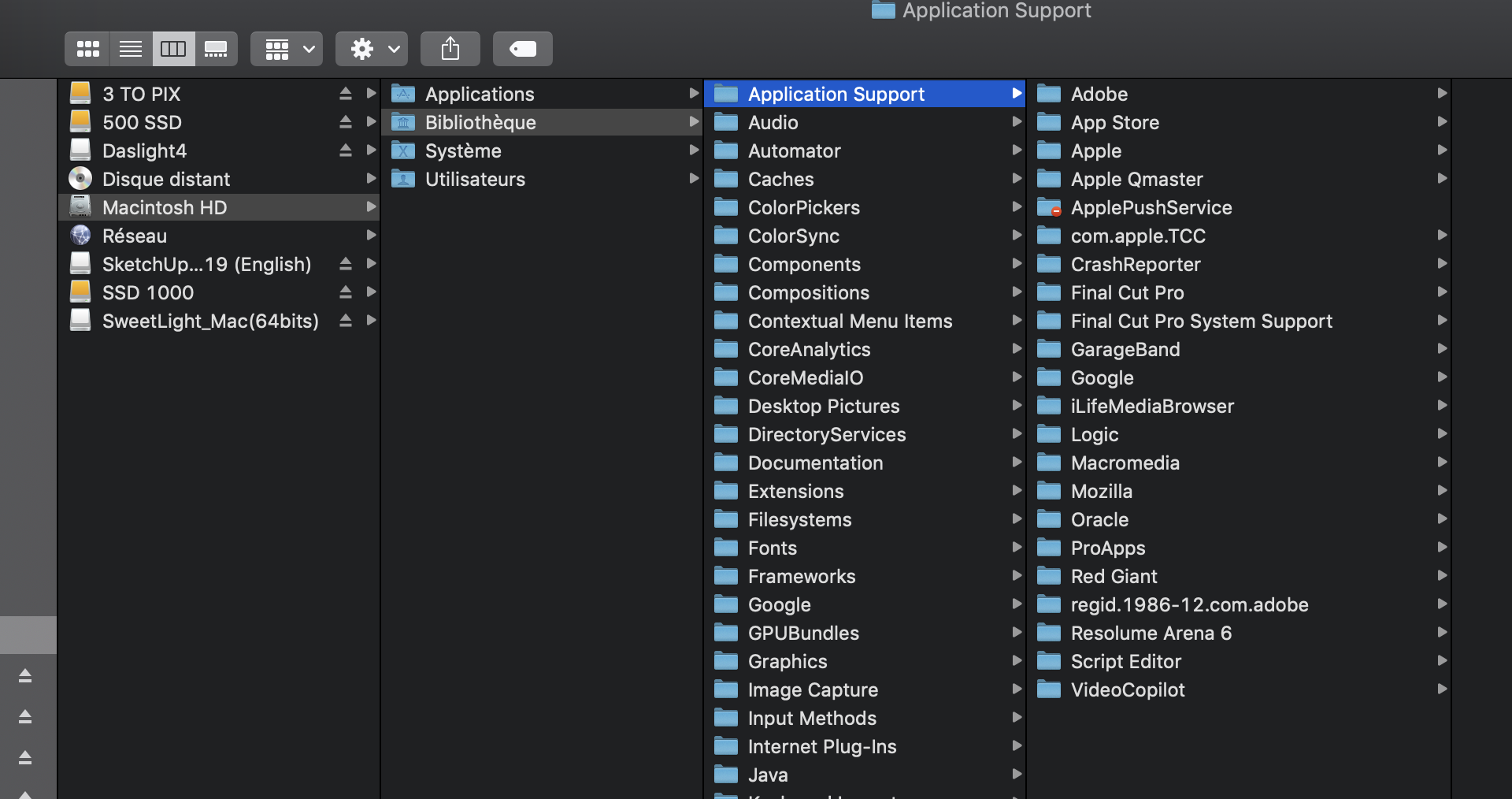This screenshot has height=799, width=1512.
Task: Eject the SketchUp...19 (English) volume
Action: [x=346, y=263]
